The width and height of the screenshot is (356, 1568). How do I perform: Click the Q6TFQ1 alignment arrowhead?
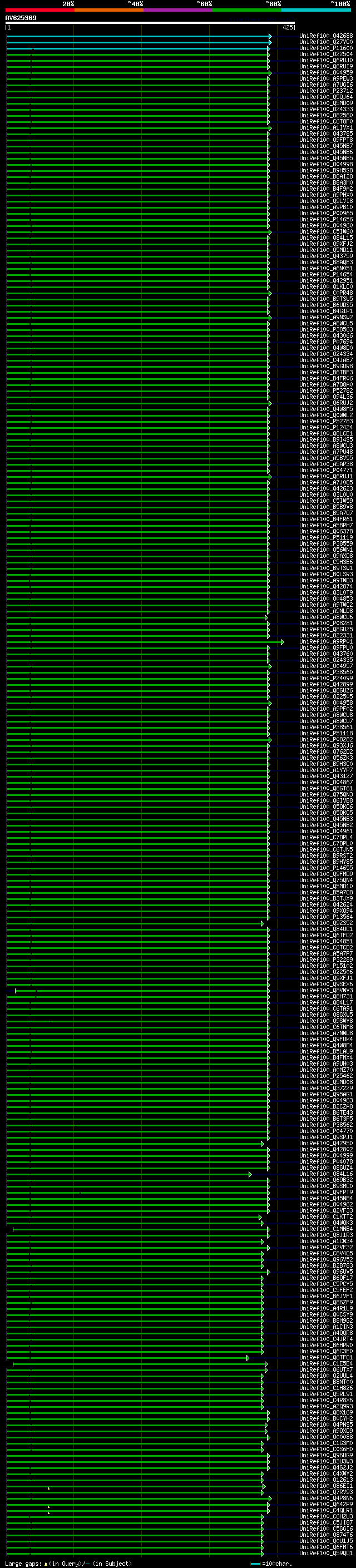point(248,1358)
